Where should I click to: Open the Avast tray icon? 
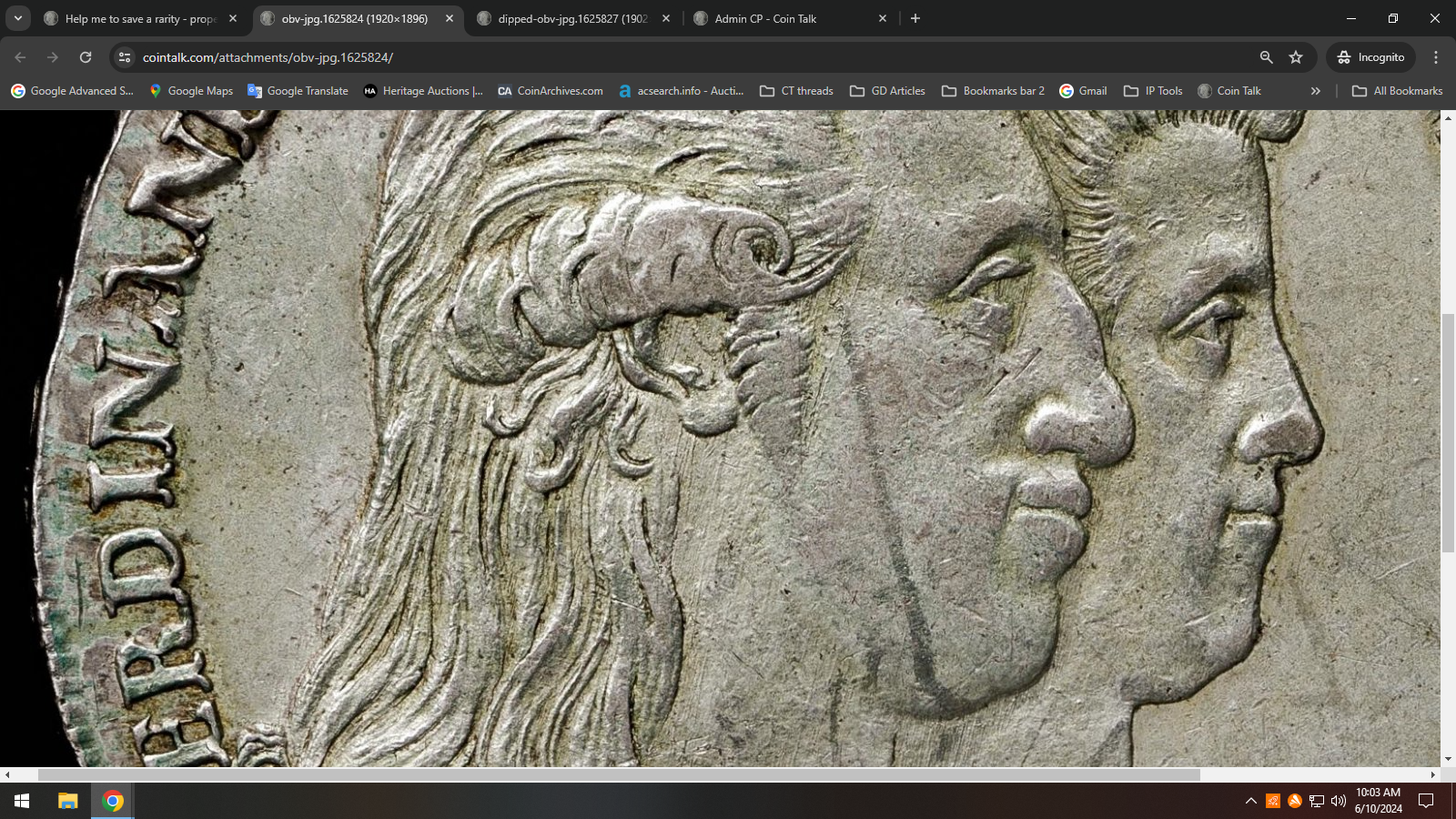coord(1295,801)
